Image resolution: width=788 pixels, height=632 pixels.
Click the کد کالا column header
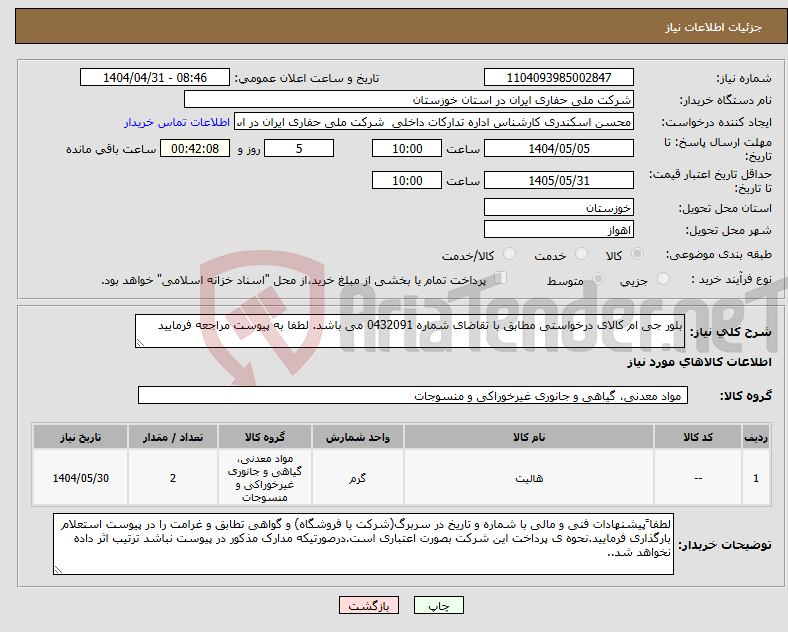click(698, 437)
